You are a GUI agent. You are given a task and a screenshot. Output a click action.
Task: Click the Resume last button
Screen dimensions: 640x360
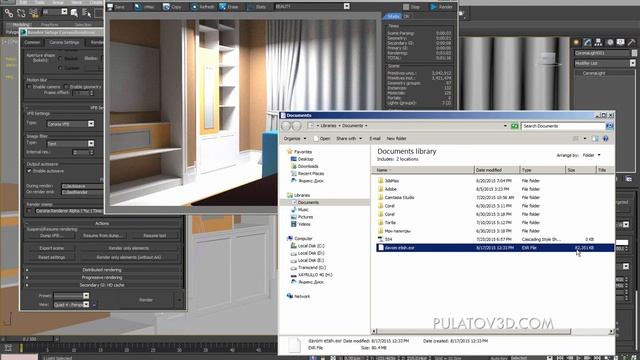[x=155, y=236]
